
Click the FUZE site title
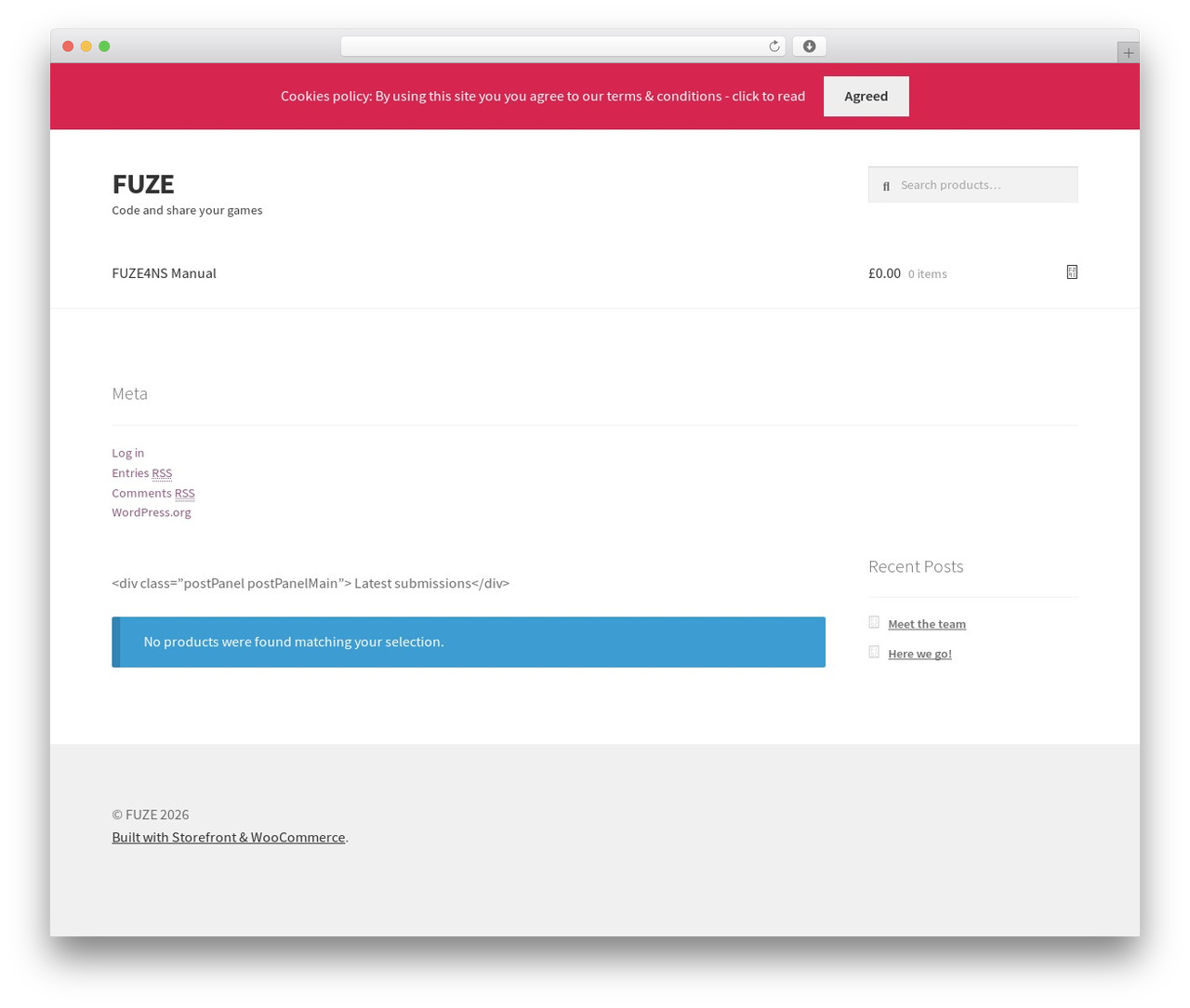[143, 183]
